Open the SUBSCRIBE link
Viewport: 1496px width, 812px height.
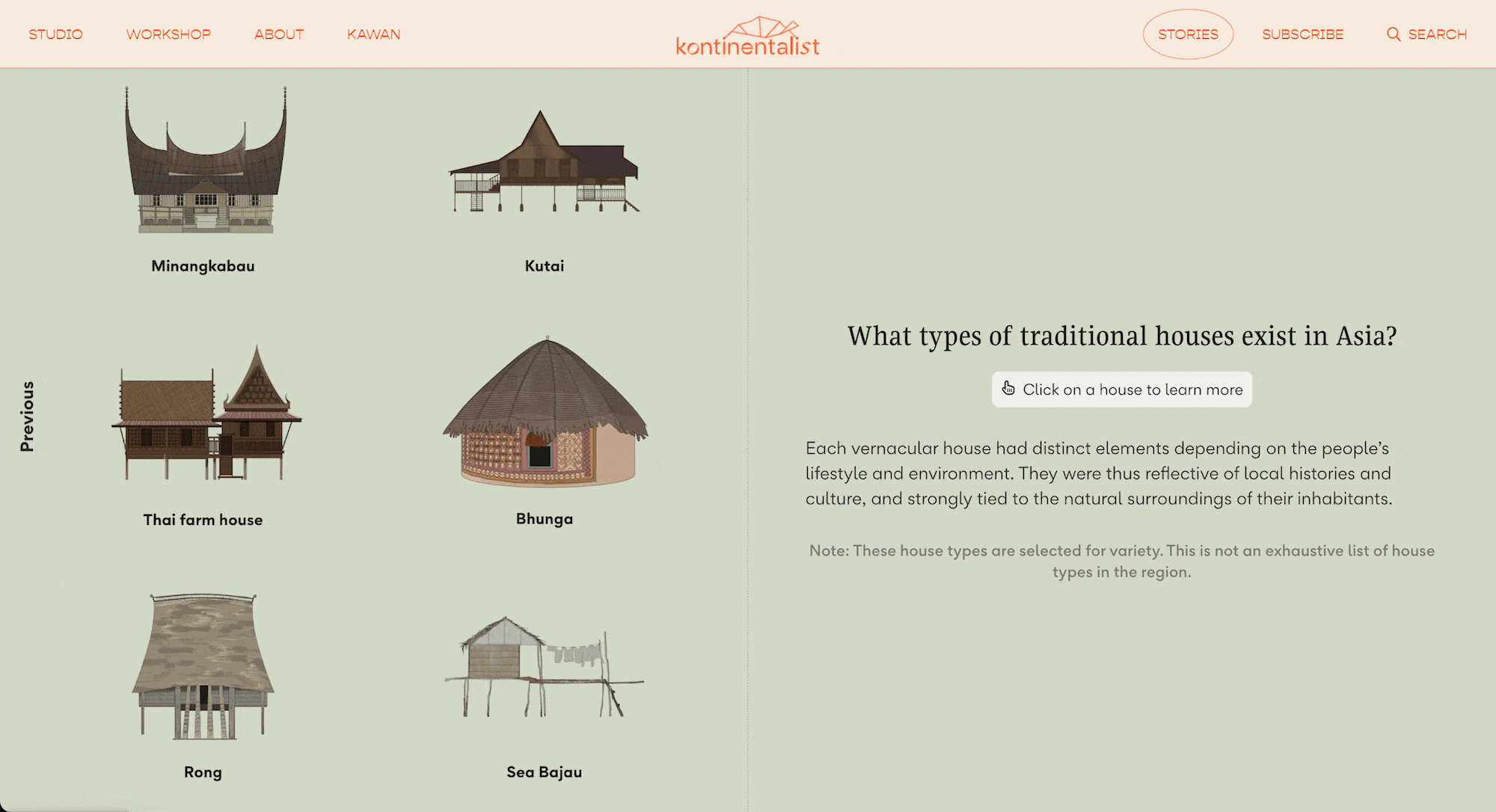[x=1302, y=34]
